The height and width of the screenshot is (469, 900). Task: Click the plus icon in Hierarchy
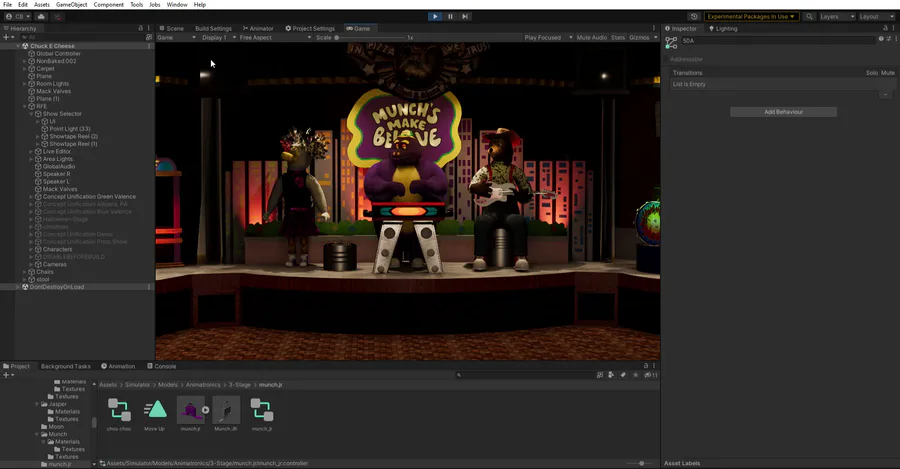click(x=5, y=37)
